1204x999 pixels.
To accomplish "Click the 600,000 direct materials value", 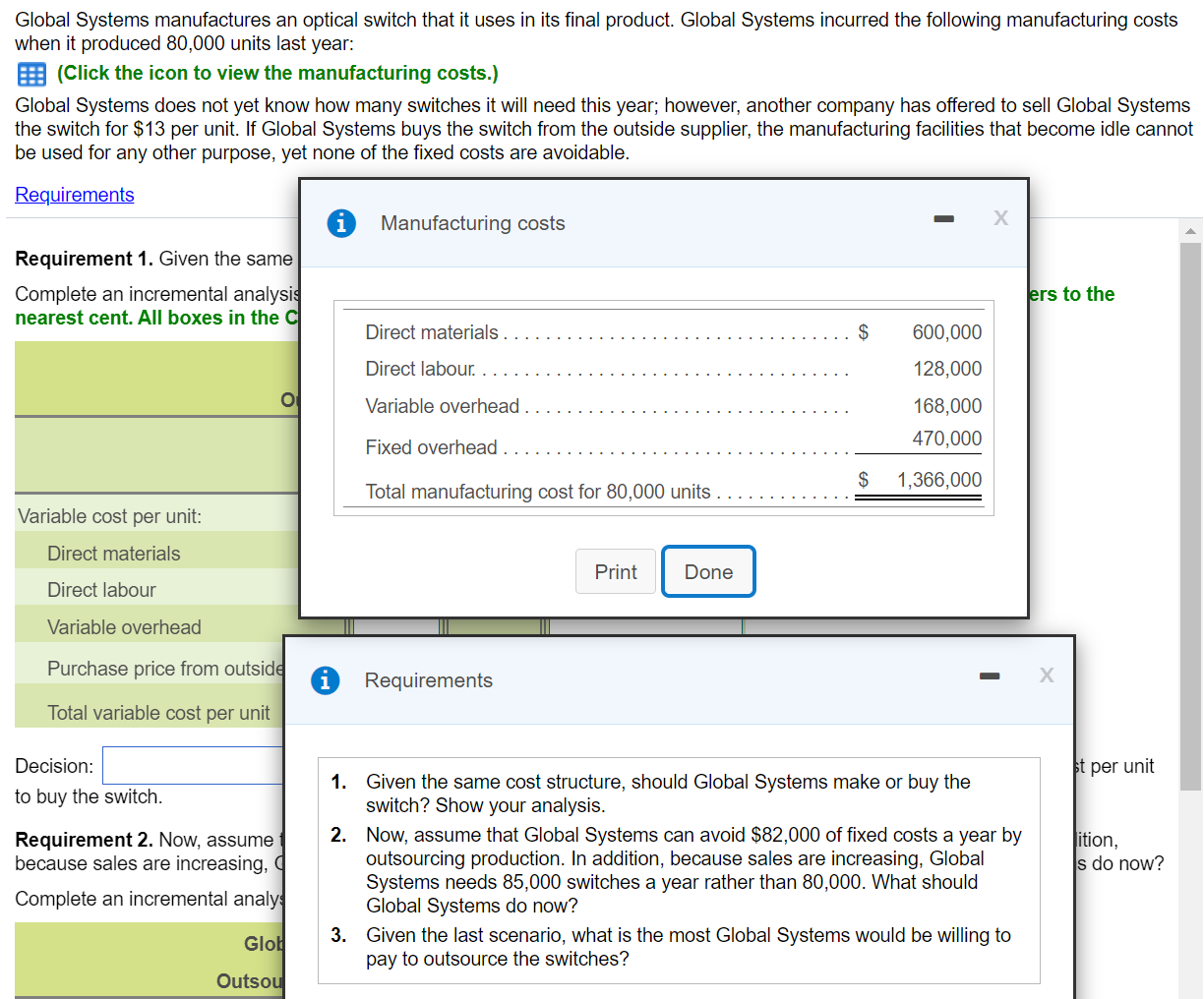I will coord(946,332).
